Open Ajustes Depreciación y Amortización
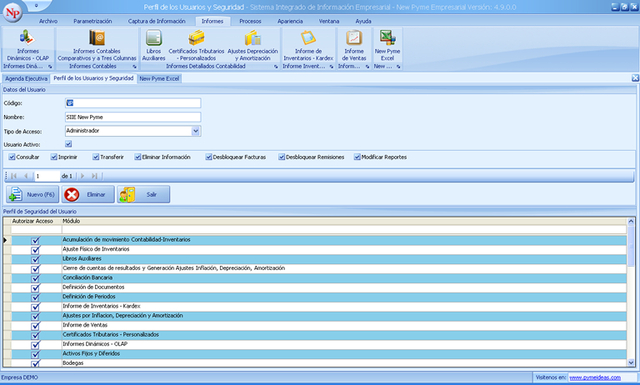Image resolution: width=640 pixels, height=385 pixels. pyautogui.click(x=253, y=45)
